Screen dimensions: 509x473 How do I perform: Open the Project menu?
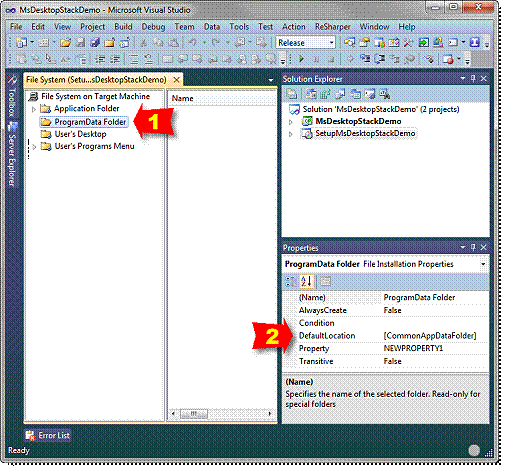[x=92, y=27]
